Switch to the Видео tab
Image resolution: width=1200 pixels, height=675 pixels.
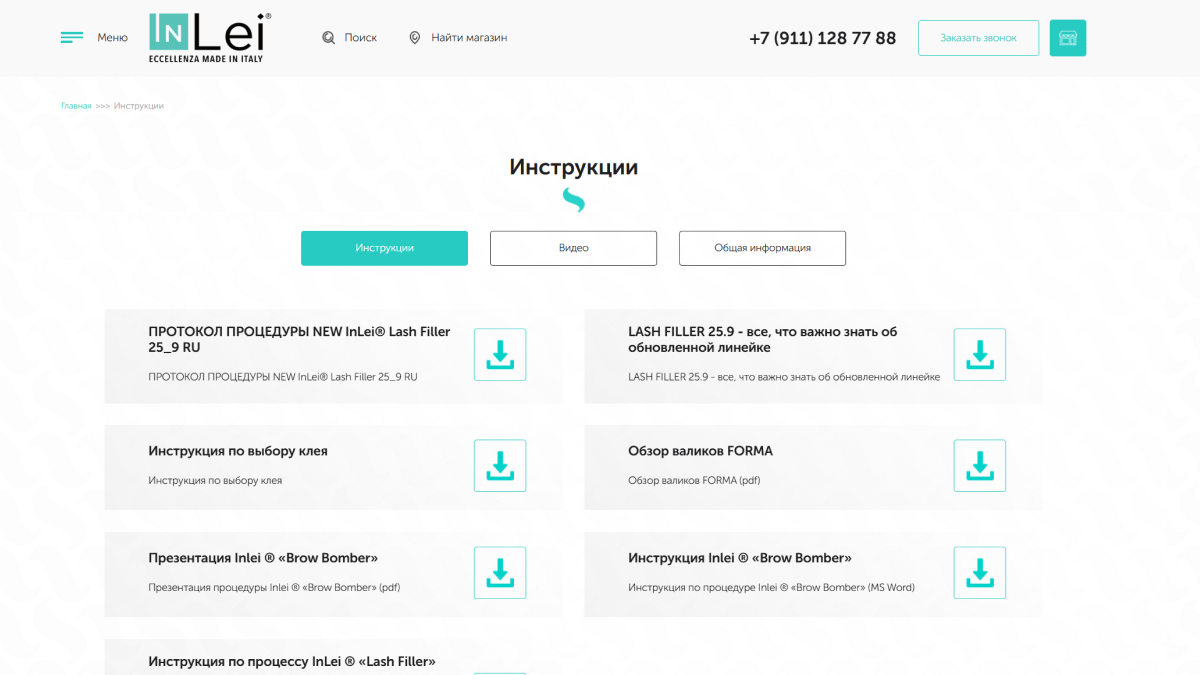coord(573,248)
